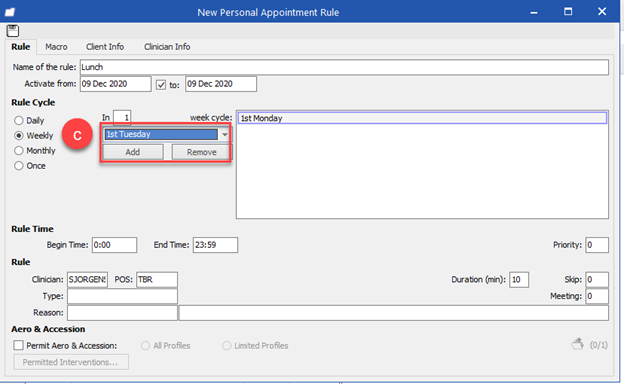Click the Remove button

[x=201, y=152]
